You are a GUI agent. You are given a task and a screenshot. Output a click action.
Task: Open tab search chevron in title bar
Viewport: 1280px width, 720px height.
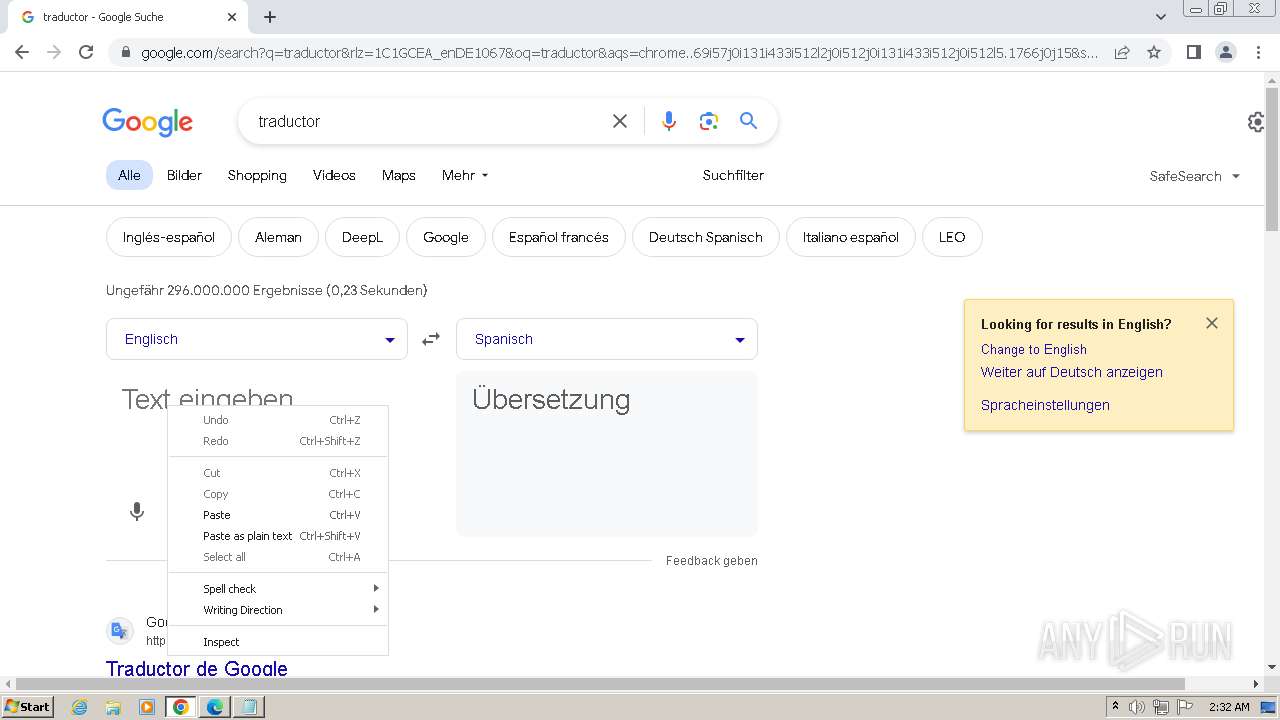pos(1161,17)
